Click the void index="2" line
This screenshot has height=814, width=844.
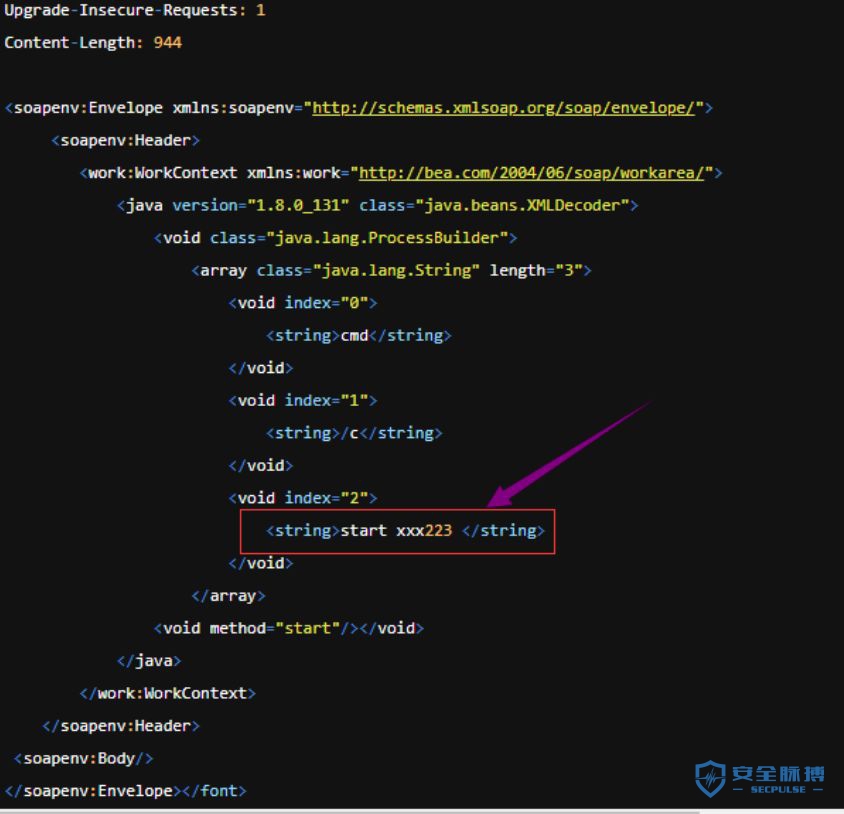[303, 498]
